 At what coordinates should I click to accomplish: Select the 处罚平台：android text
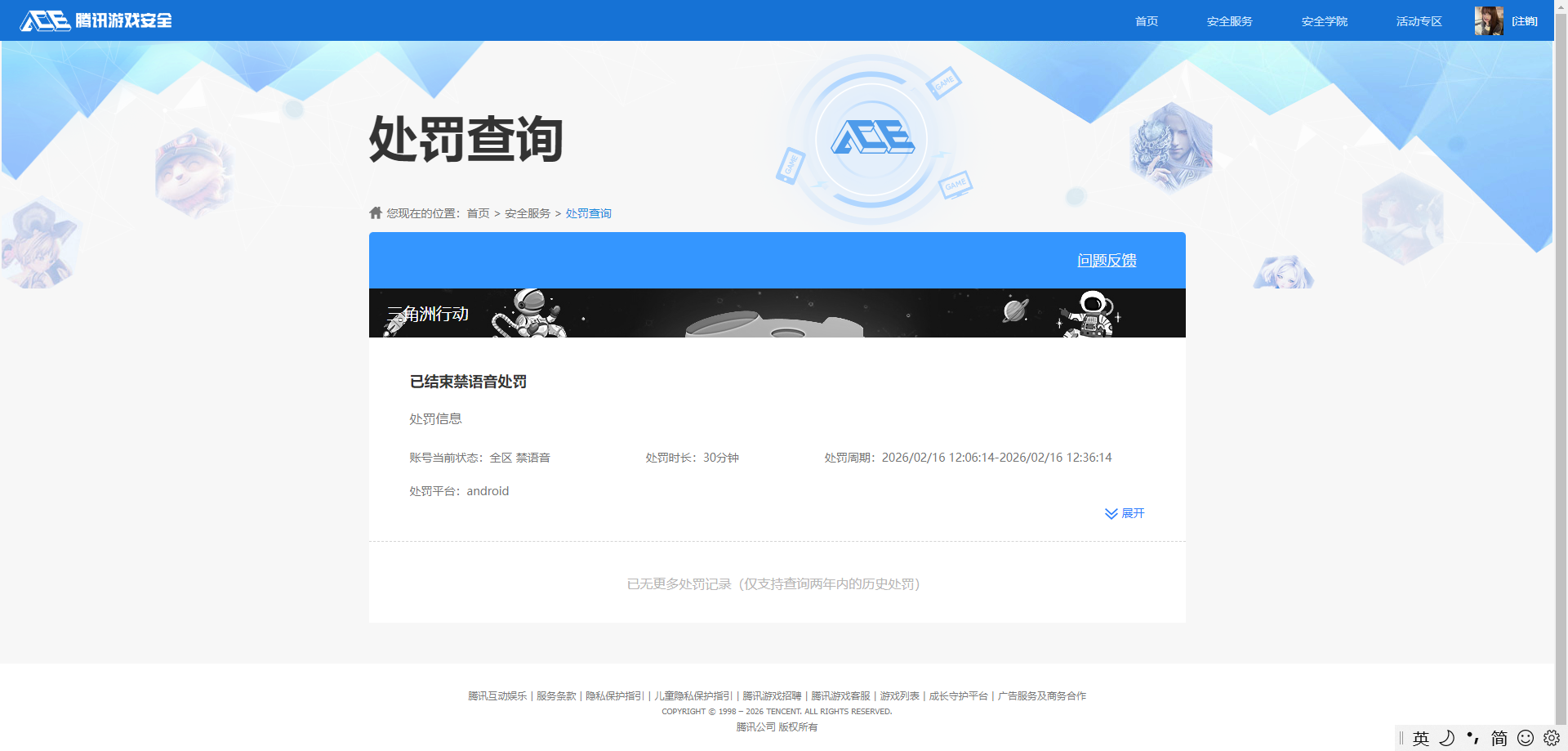tap(459, 491)
